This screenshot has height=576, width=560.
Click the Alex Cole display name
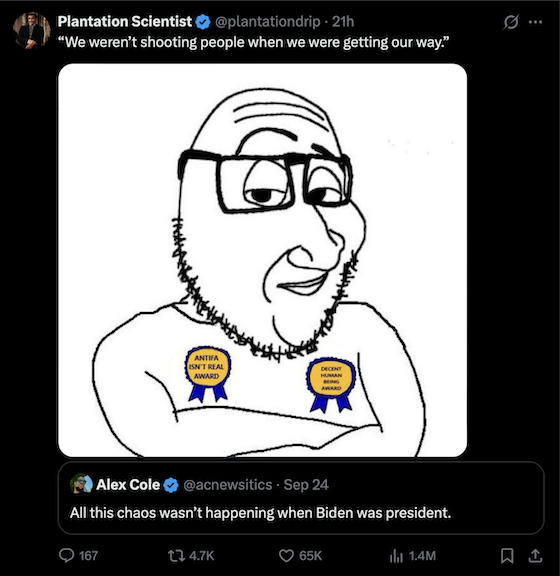click(128, 485)
